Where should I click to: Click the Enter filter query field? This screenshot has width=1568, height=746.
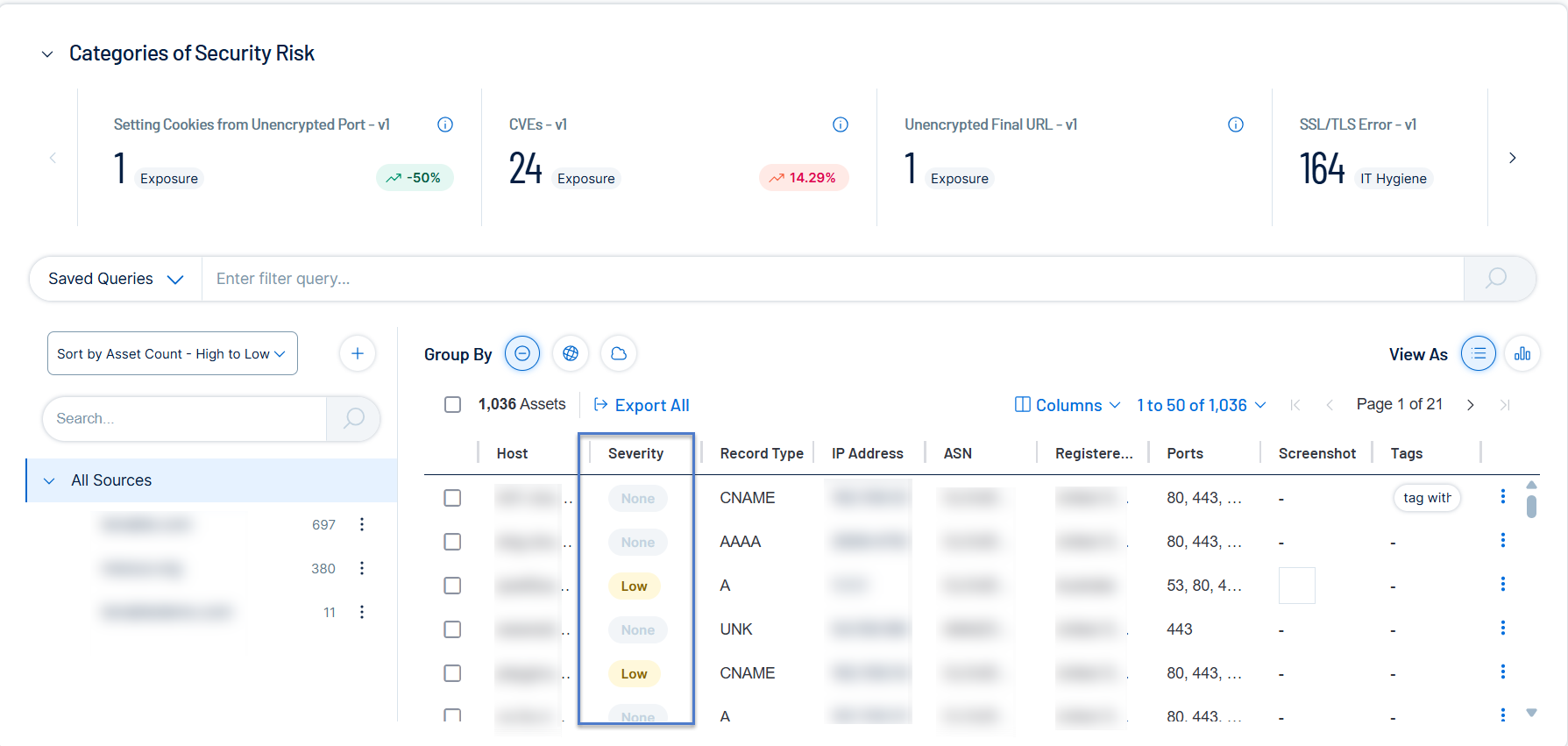pyautogui.click(x=833, y=279)
